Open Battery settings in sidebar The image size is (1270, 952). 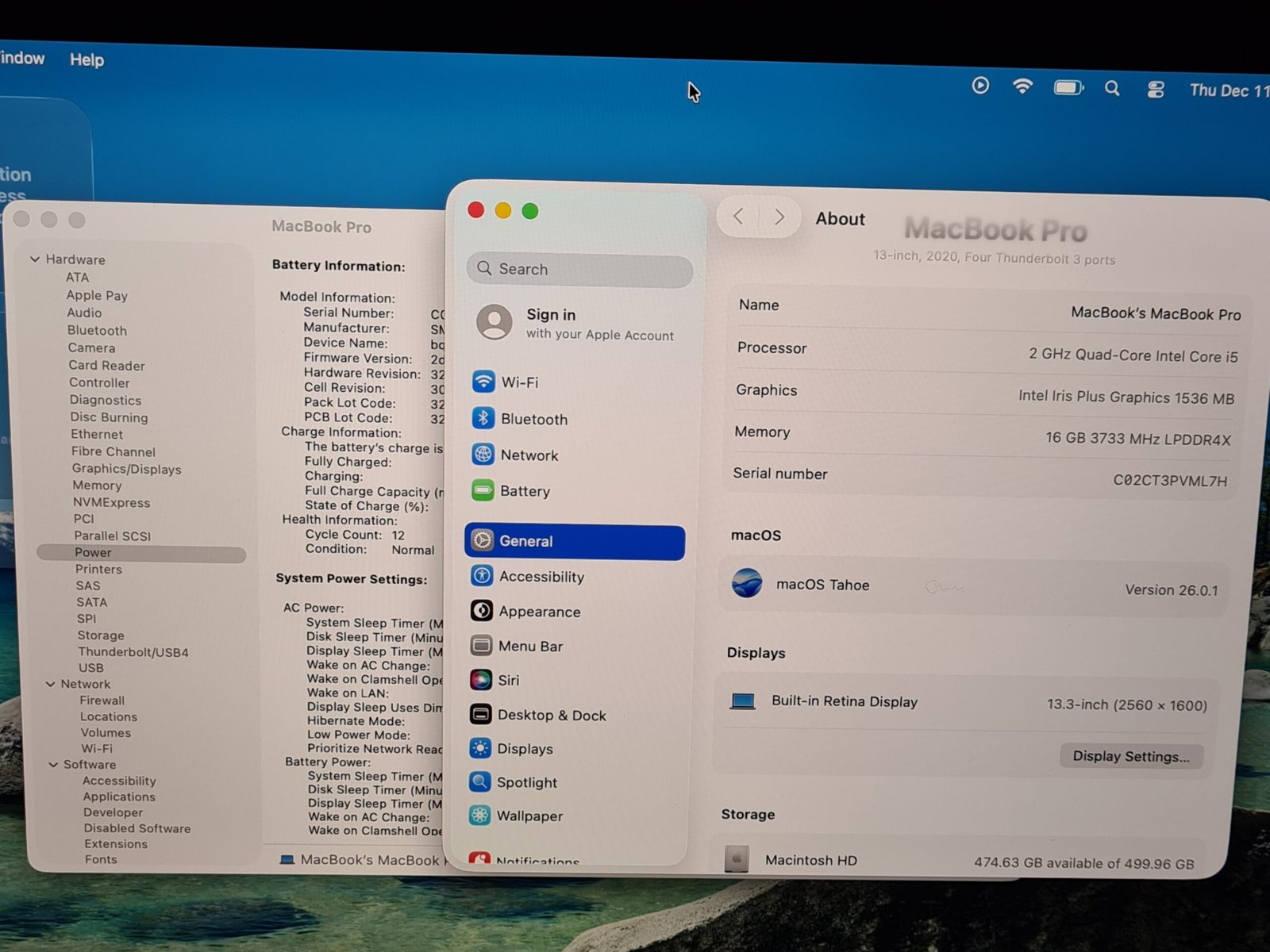524,491
